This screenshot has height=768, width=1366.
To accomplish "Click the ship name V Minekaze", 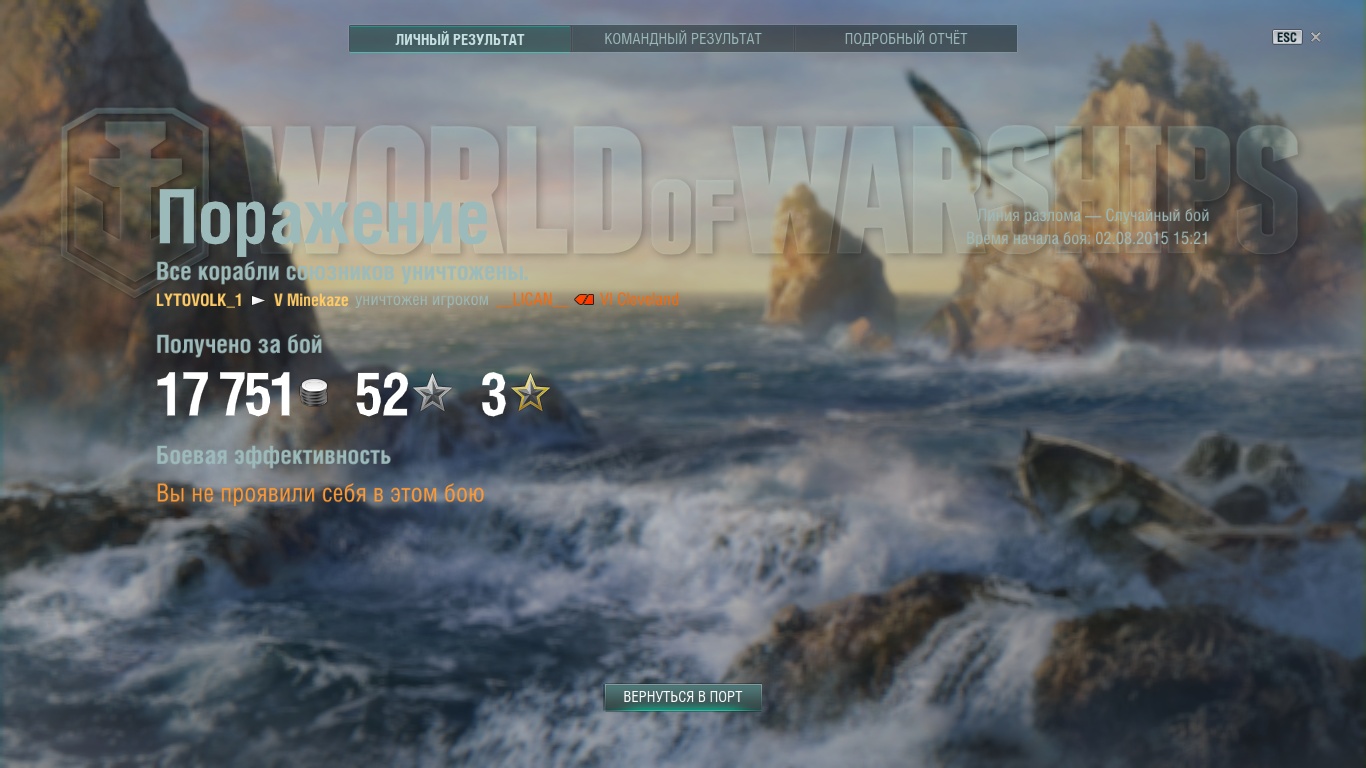I will pos(311,300).
